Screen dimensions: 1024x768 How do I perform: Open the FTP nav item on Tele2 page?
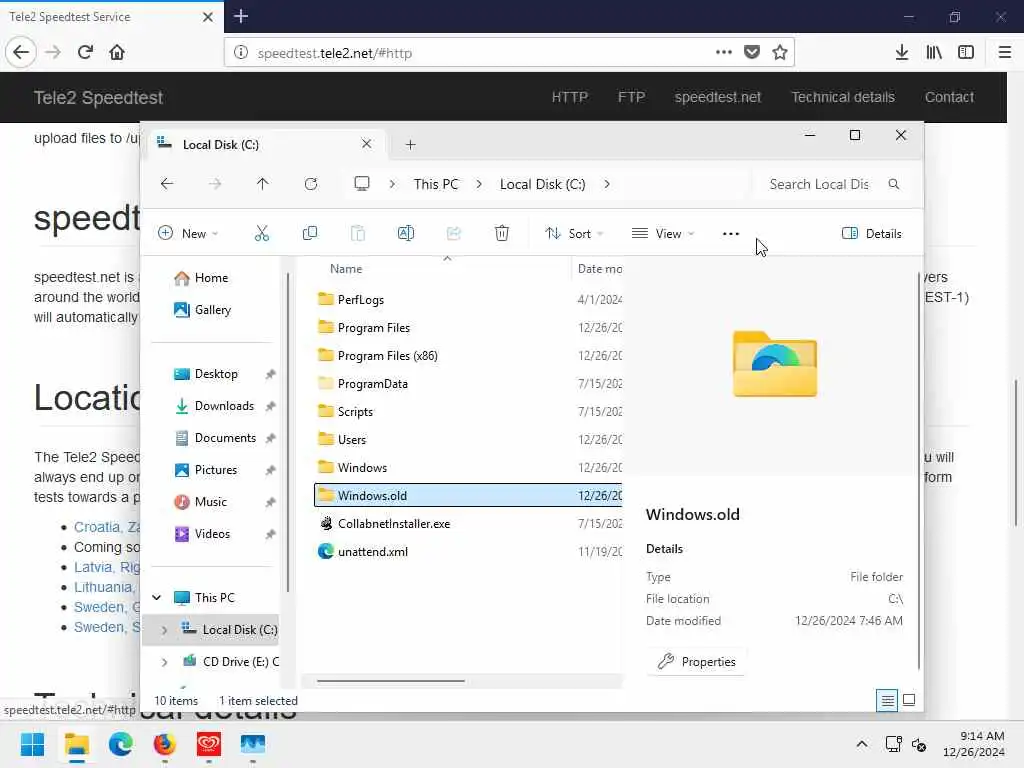[631, 97]
